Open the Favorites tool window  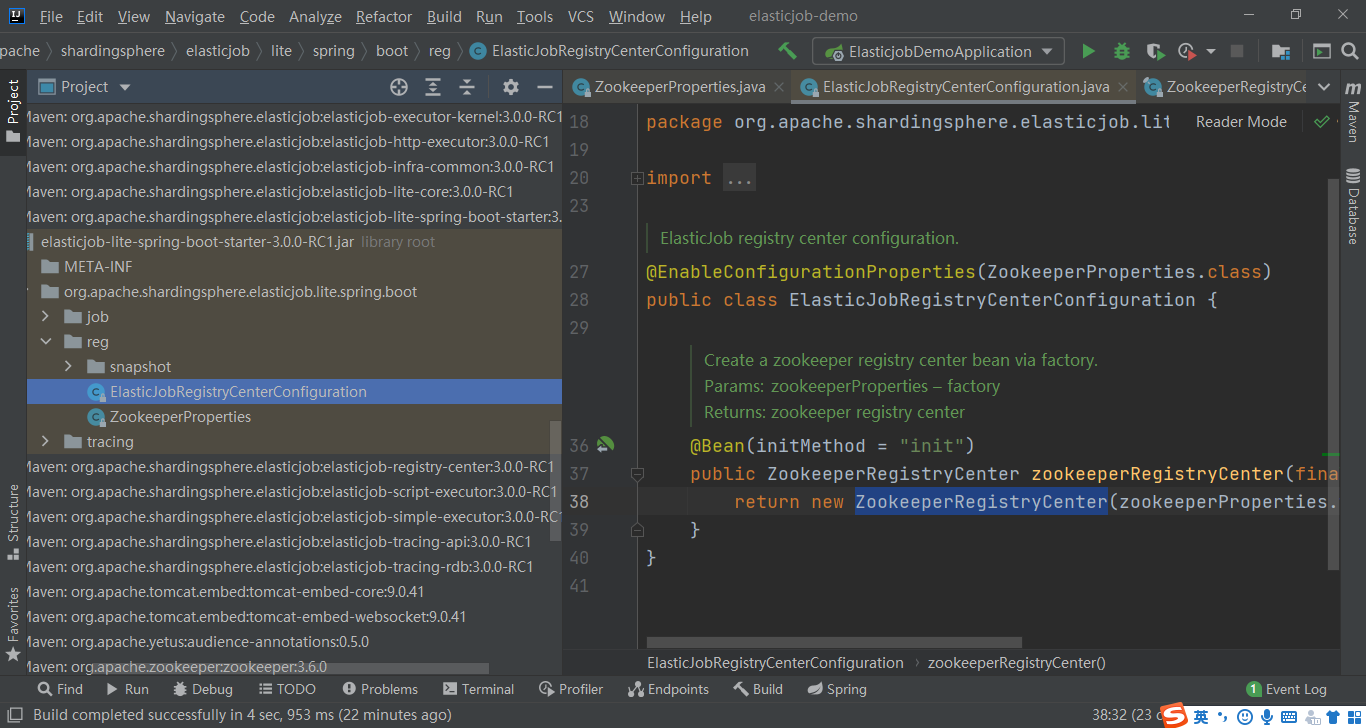pyautogui.click(x=13, y=623)
